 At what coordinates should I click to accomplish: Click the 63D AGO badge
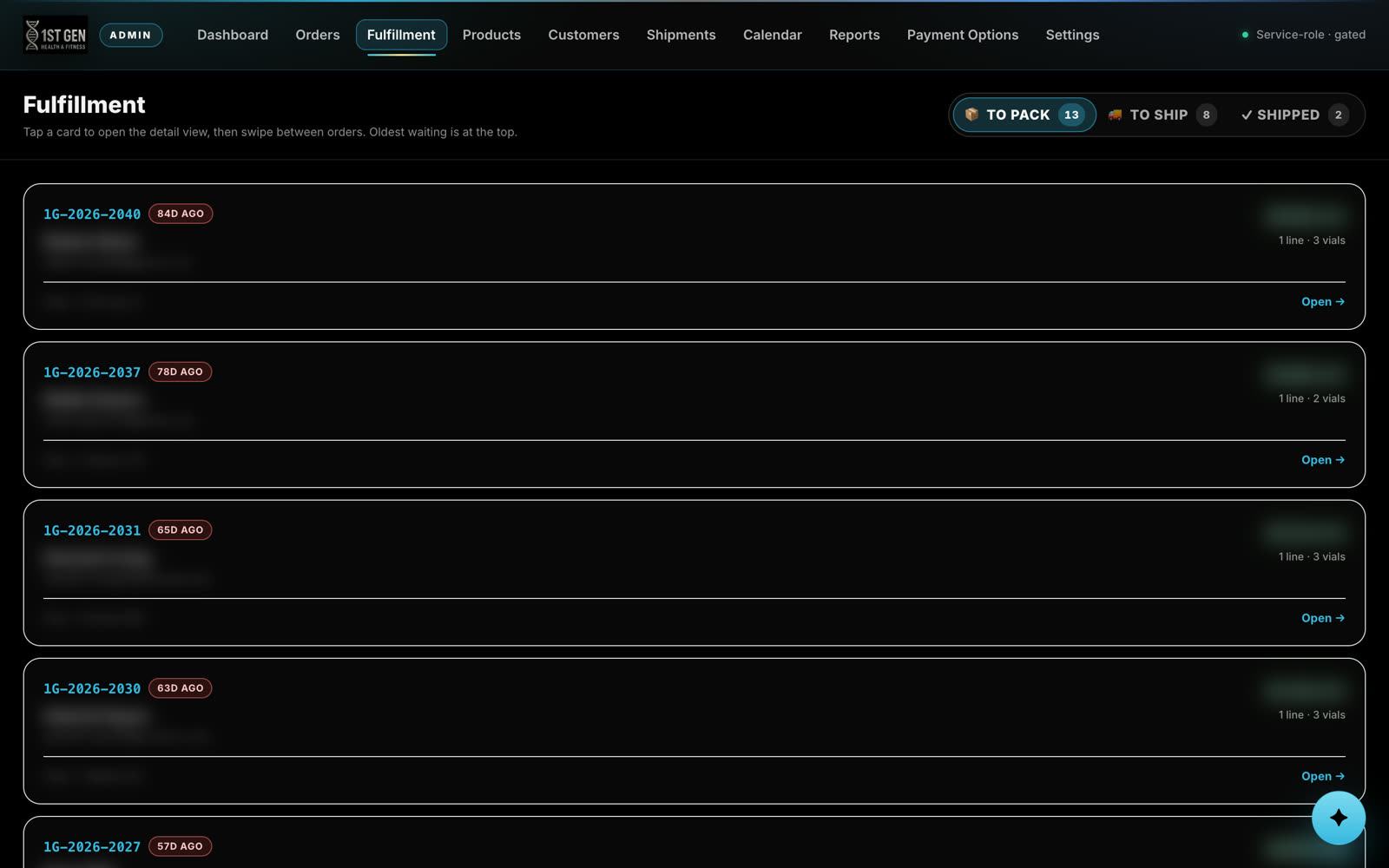(181, 687)
